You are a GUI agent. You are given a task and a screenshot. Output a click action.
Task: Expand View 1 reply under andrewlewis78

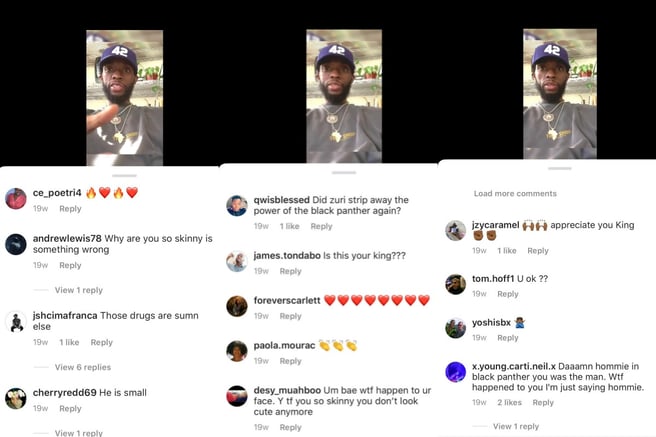click(x=79, y=290)
